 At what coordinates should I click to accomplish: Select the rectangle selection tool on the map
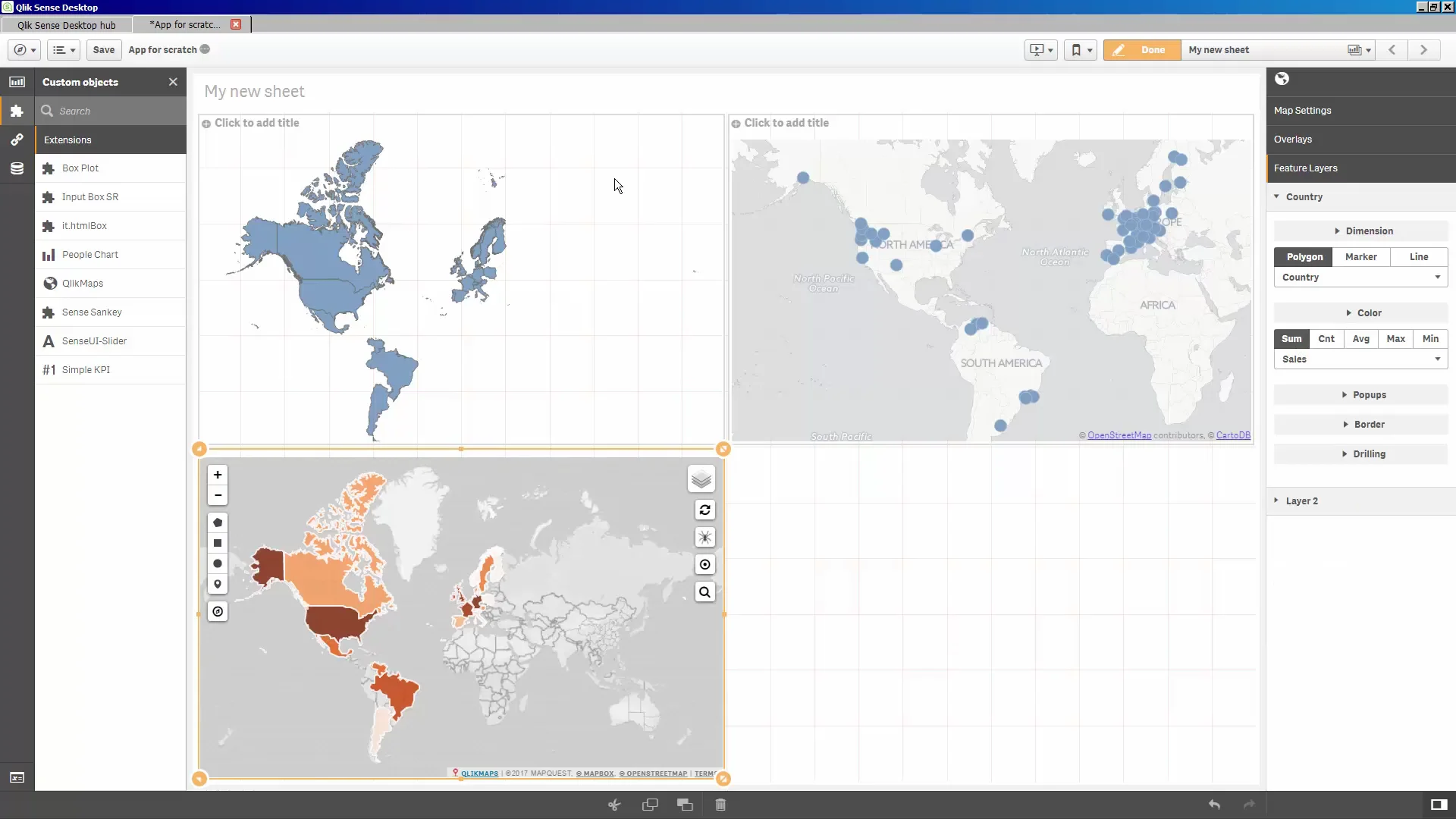coord(218,543)
